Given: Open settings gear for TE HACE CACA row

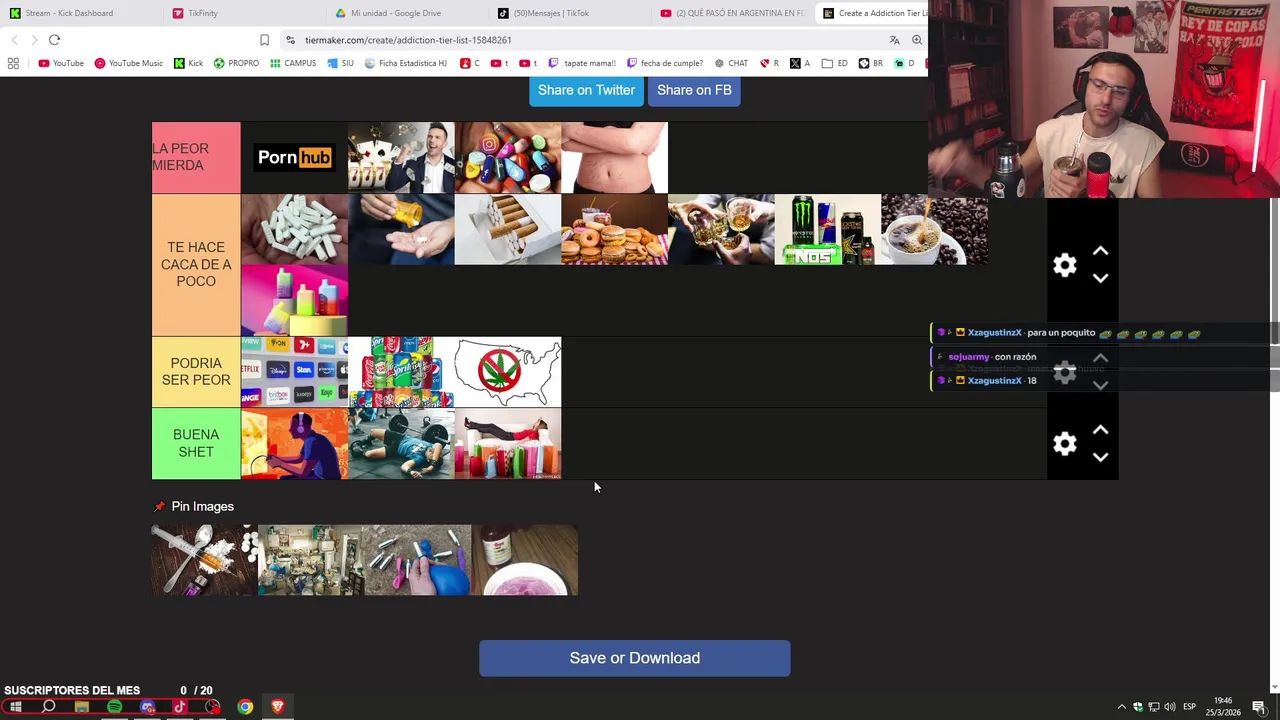Looking at the screenshot, I should click(x=1065, y=265).
